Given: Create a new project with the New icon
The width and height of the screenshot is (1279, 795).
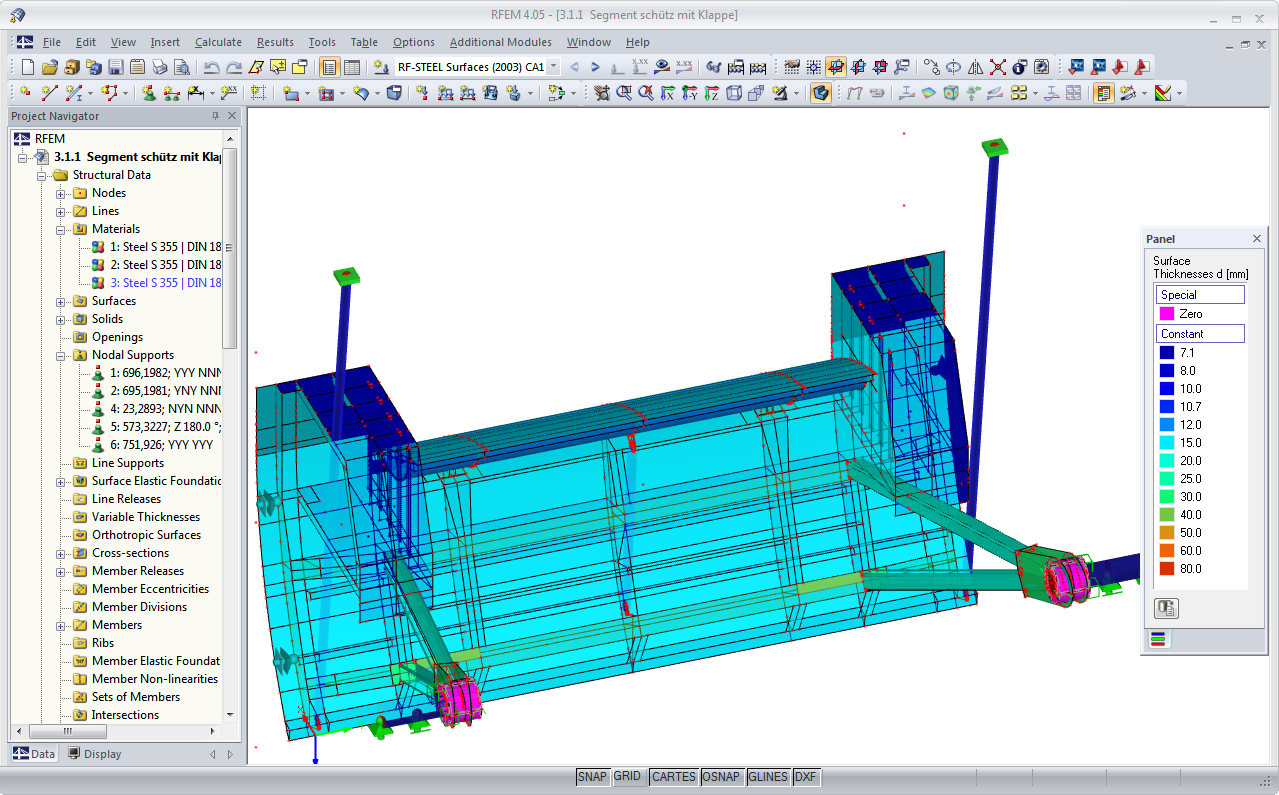Looking at the screenshot, I should pyautogui.click(x=27, y=66).
